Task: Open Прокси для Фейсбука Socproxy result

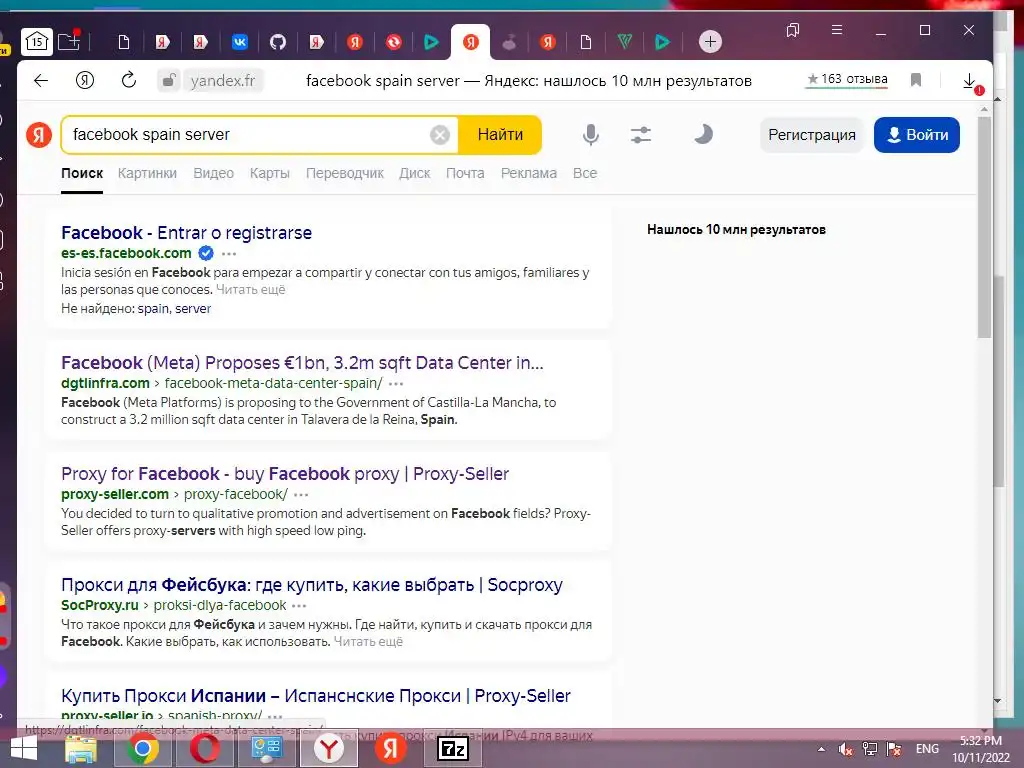Action: point(312,584)
